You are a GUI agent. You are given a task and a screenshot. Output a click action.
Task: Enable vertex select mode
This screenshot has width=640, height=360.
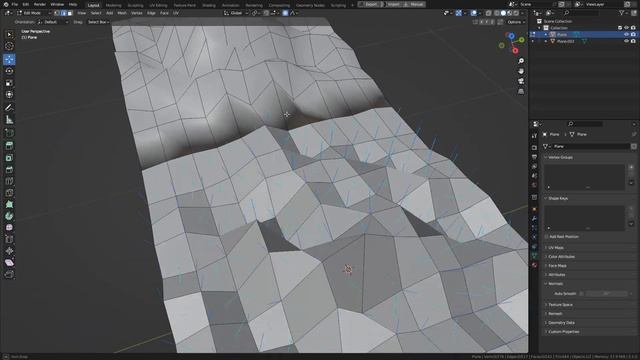tap(57, 13)
